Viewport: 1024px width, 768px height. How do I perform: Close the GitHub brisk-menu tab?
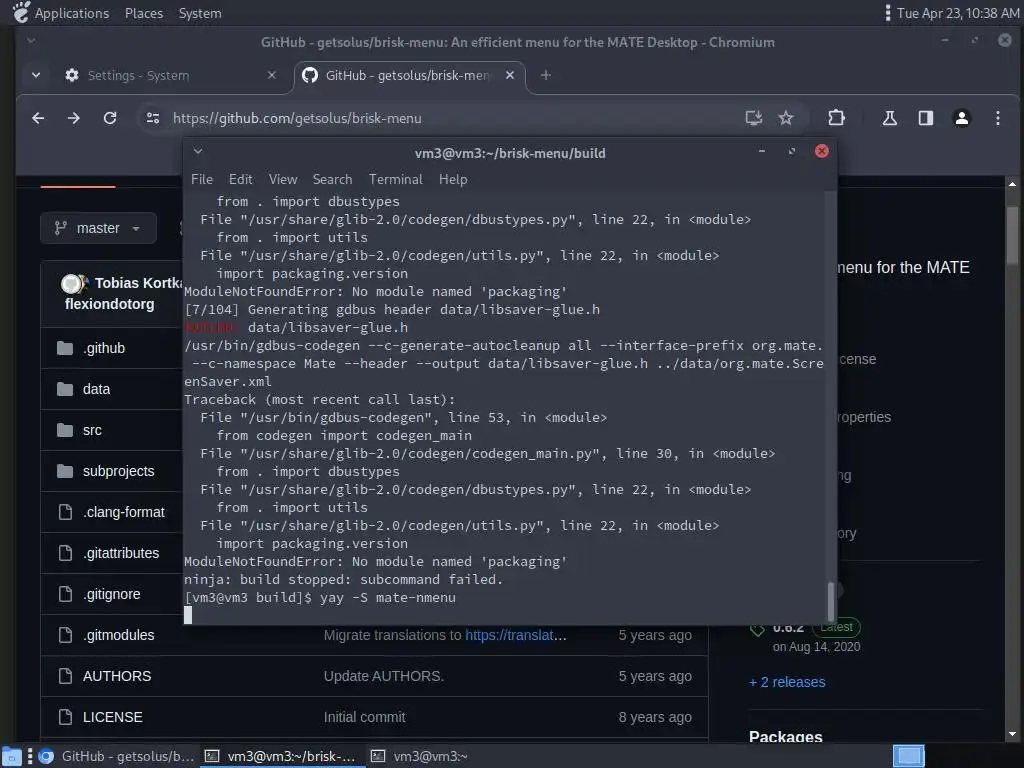coord(510,75)
